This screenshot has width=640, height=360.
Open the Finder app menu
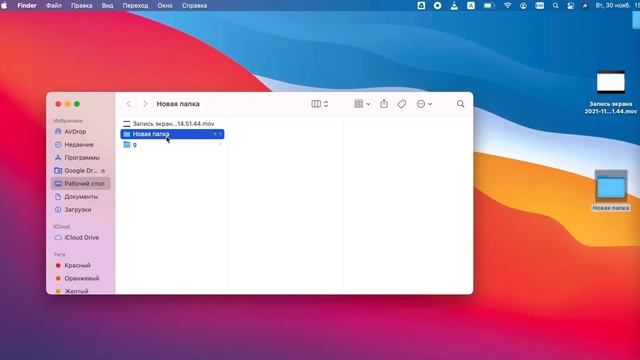coord(27,6)
